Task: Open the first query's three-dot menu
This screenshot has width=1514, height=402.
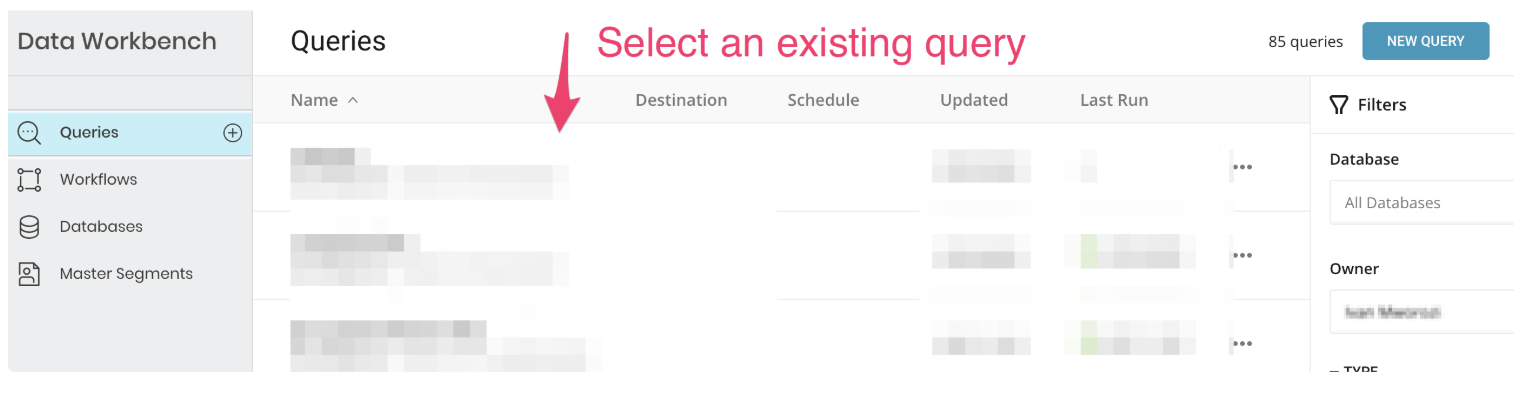Action: (x=1242, y=167)
